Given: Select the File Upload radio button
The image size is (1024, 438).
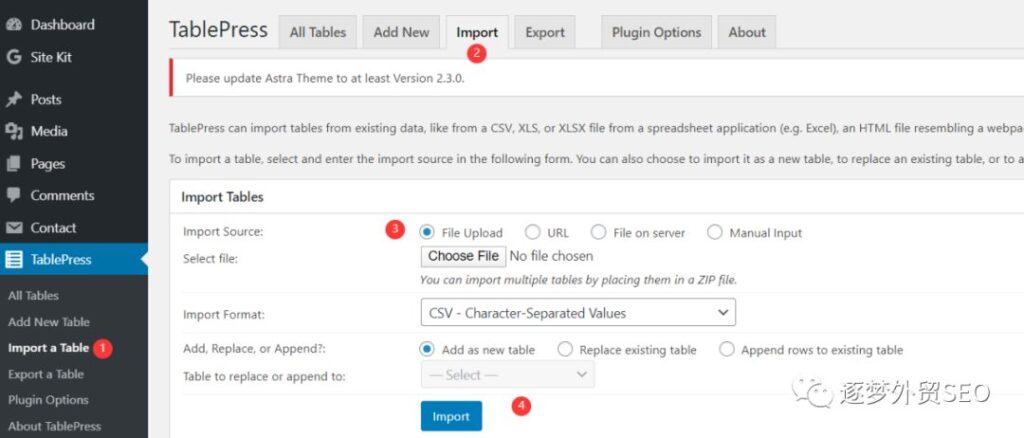Looking at the screenshot, I should [427, 232].
